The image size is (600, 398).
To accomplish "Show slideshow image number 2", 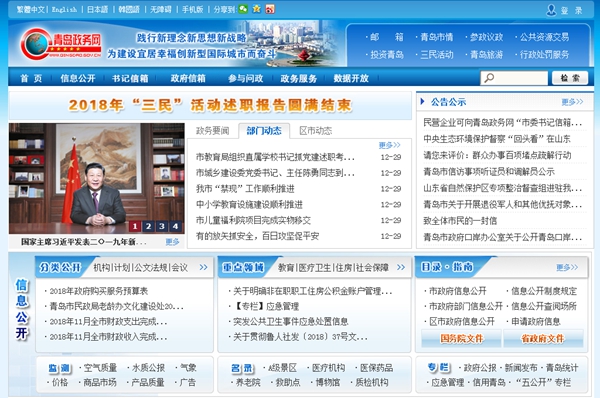I will pos(148,226).
